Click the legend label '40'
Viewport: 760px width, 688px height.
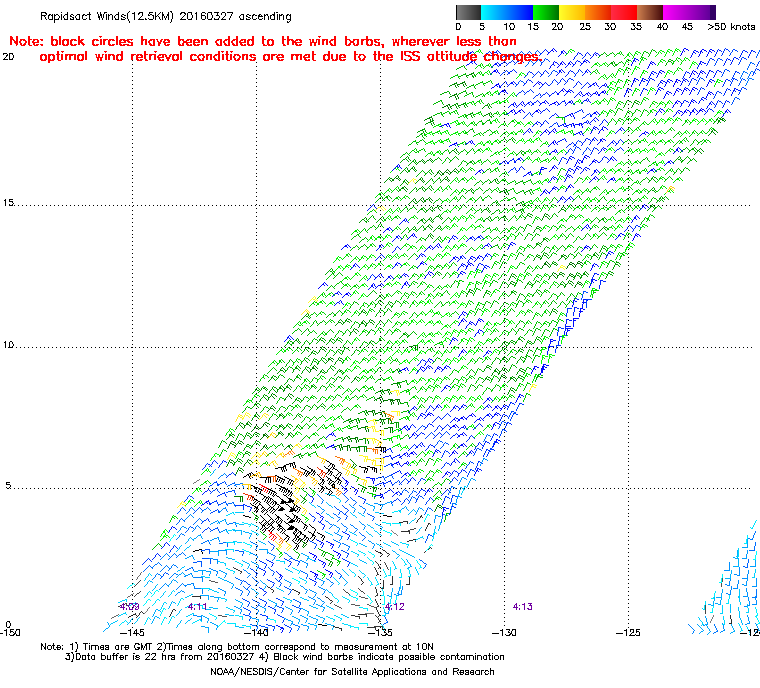click(663, 27)
